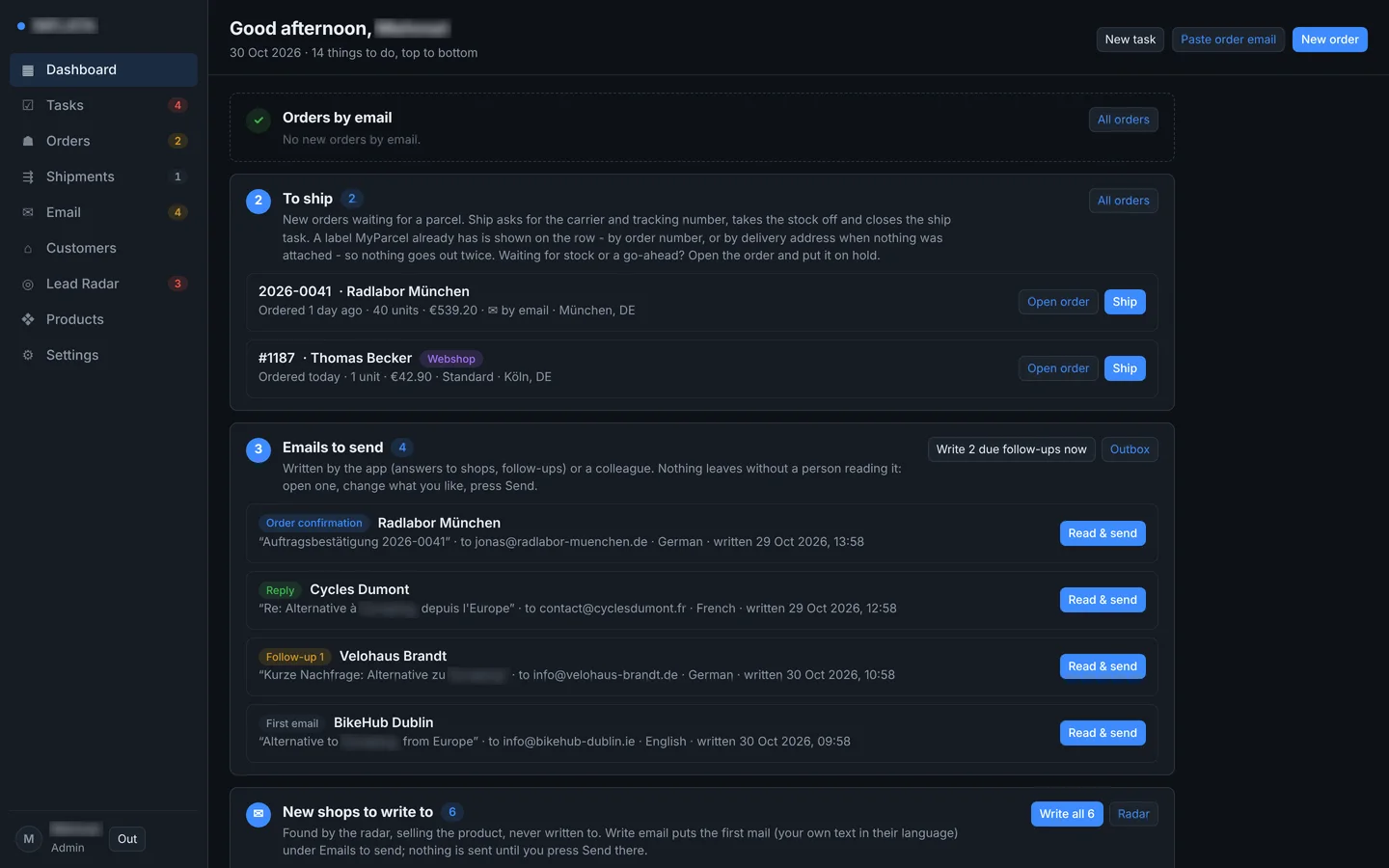This screenshot has width=1389, height=868.
Task: Open the Lead Radar section
Action: [103, 284]
